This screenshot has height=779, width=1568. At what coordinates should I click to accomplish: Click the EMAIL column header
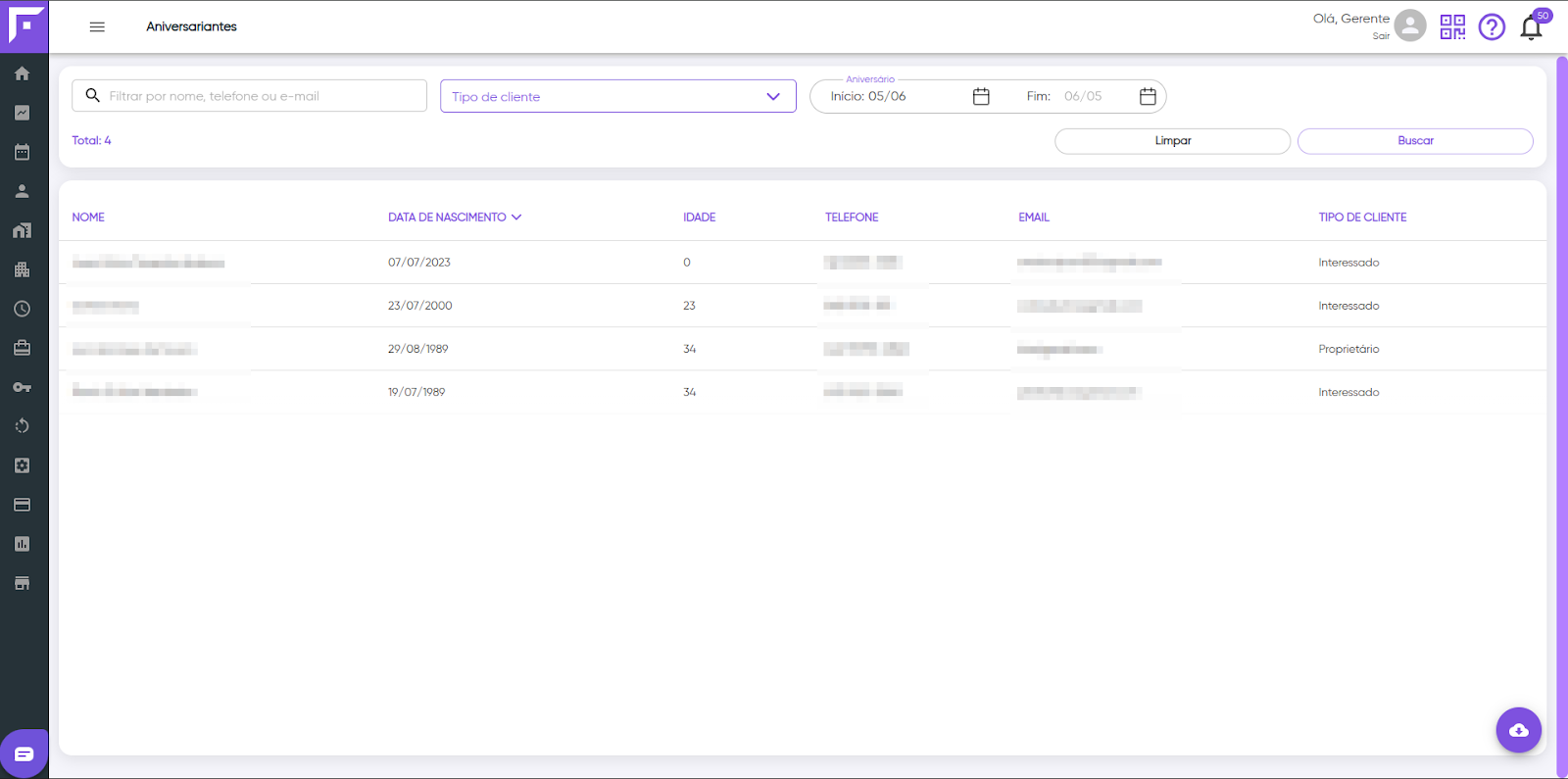pos(1034,218)
